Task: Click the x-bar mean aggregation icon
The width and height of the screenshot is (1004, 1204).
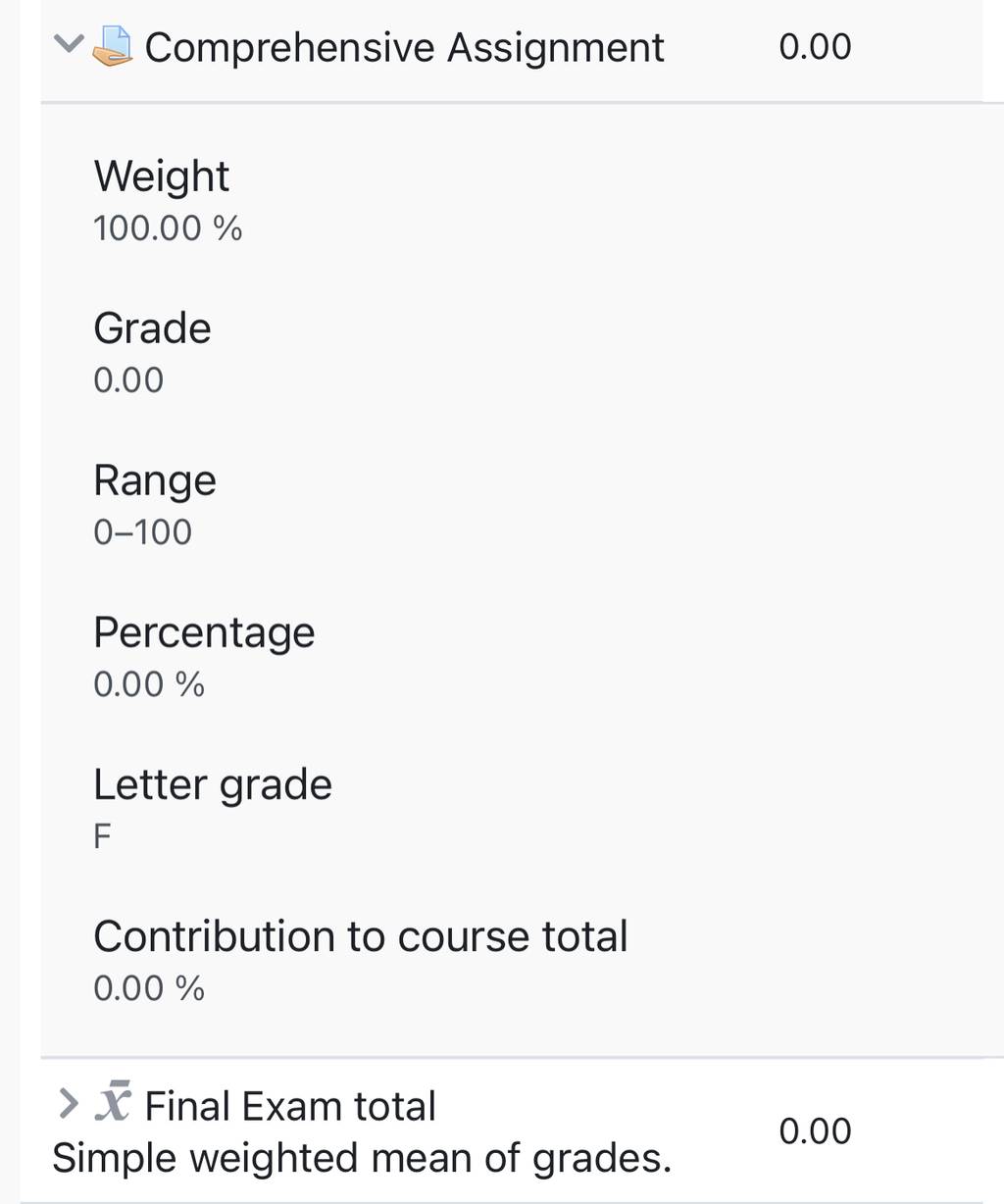Action: tap(113, 1102)
